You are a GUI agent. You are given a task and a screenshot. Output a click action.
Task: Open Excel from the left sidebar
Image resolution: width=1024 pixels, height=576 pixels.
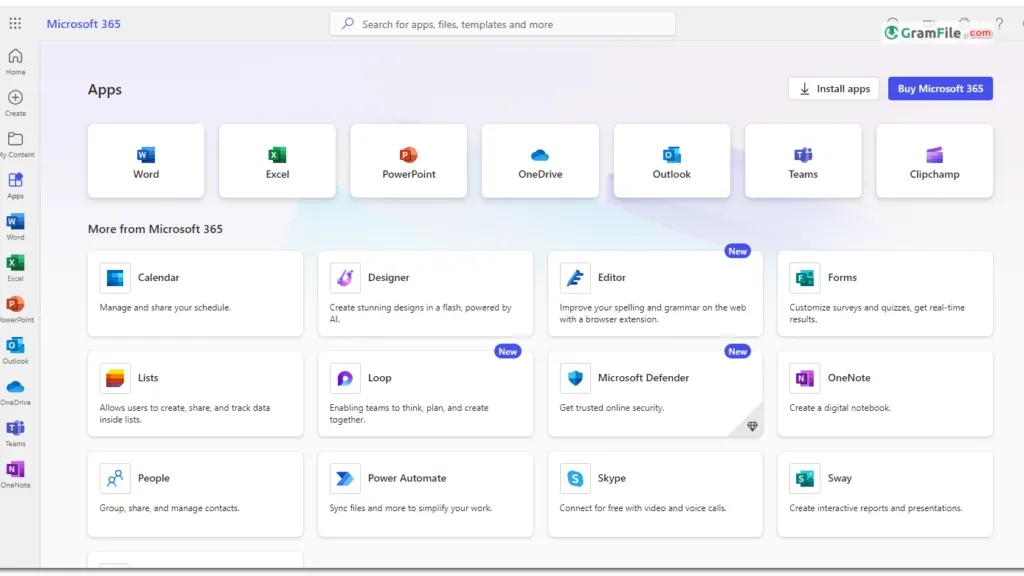click(16, 268)
